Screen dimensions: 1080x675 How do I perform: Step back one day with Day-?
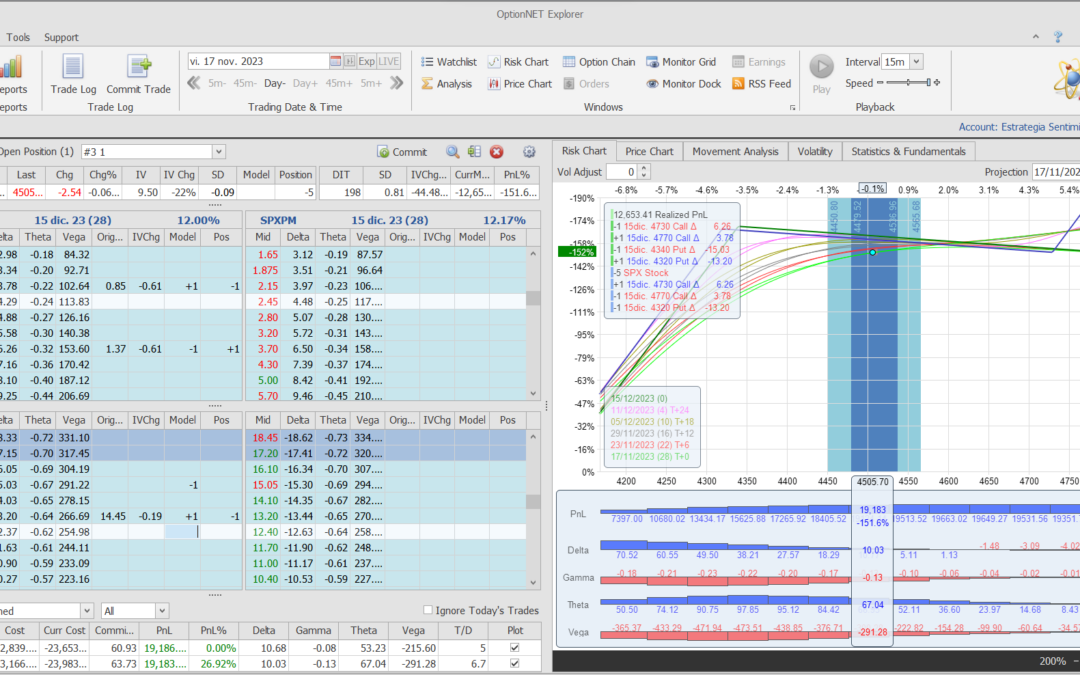(x=274, y=84)
